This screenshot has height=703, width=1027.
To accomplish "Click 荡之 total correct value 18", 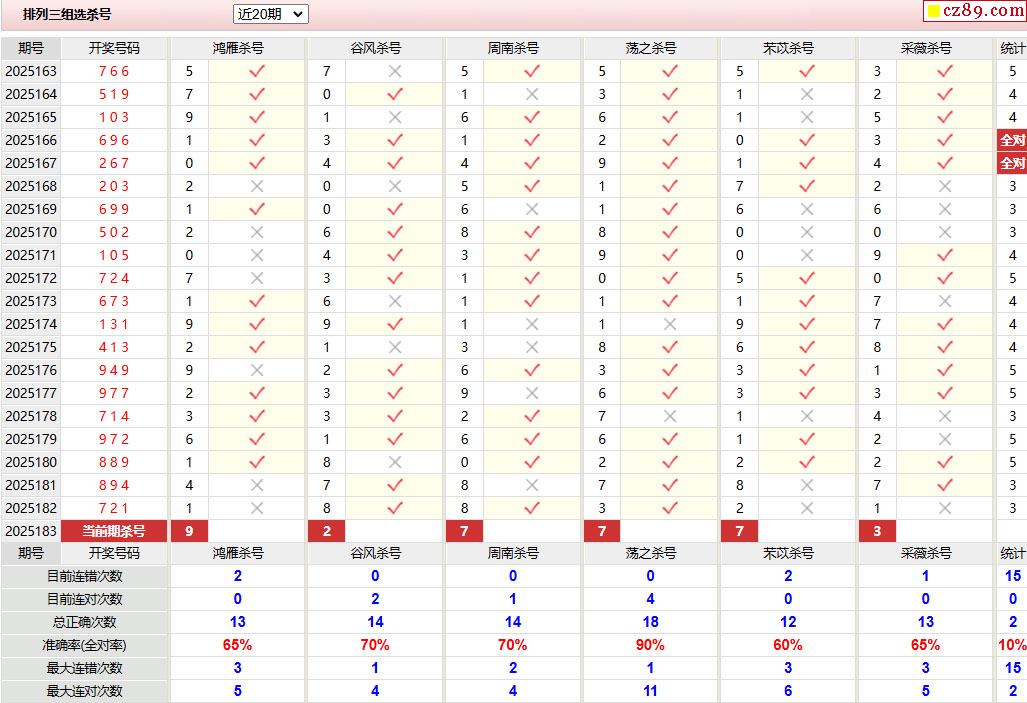I will [x=650, y=622].
